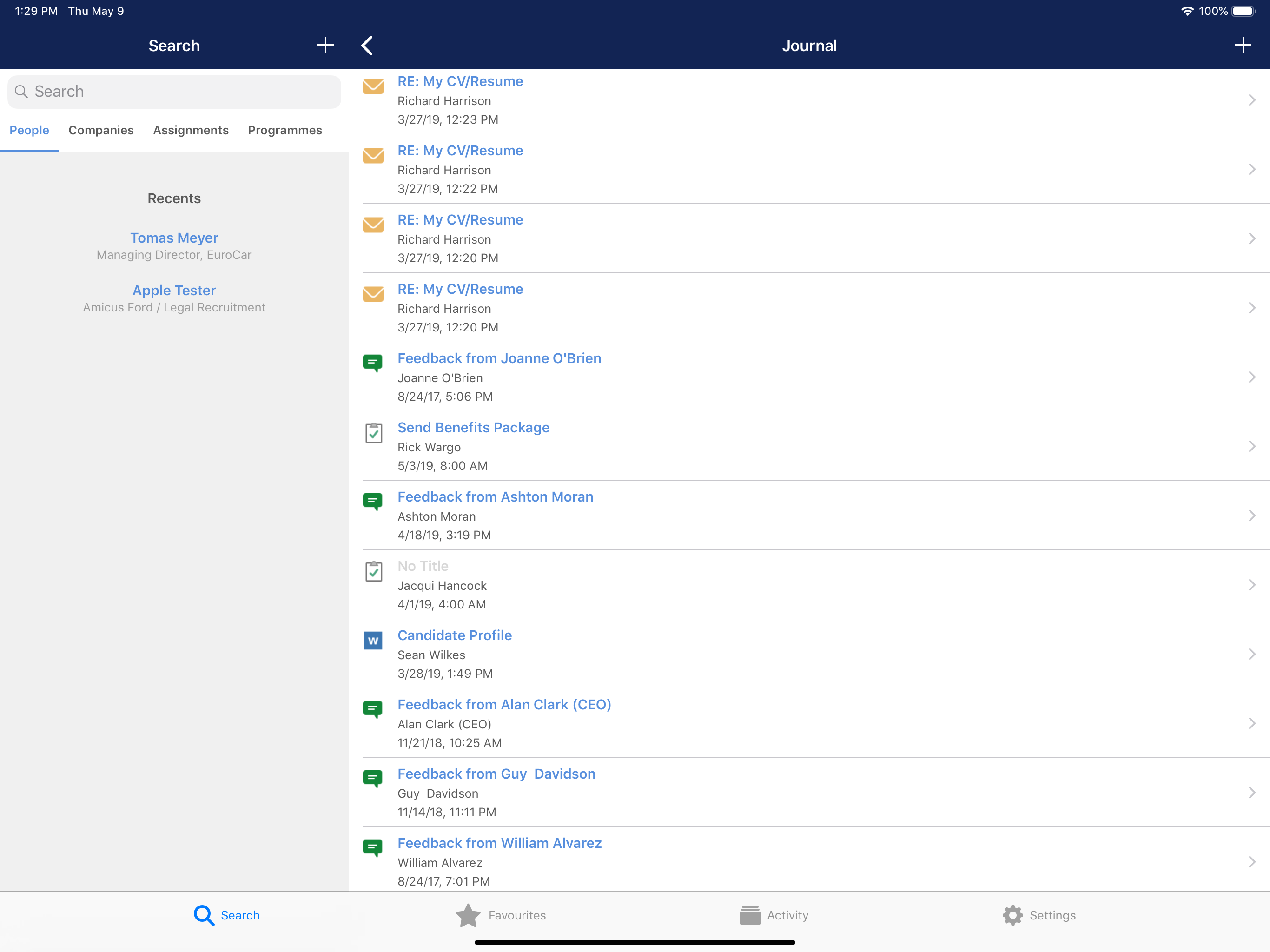Open the 12:23 PM CV/Resume row chevron
The image size is (1270, 952).
pos(1251,100)
